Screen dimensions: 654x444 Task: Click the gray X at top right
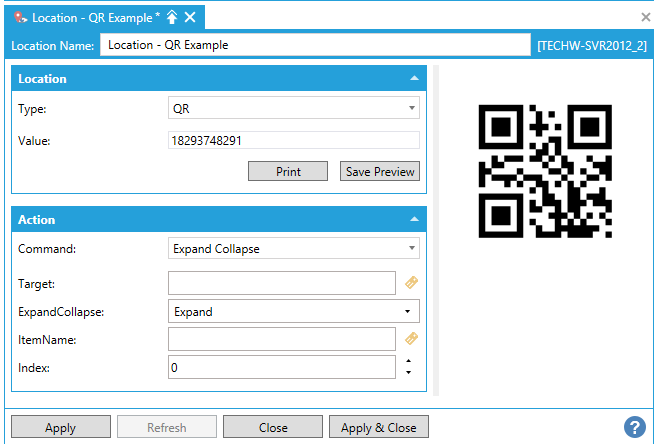click(x=645, y=17)
